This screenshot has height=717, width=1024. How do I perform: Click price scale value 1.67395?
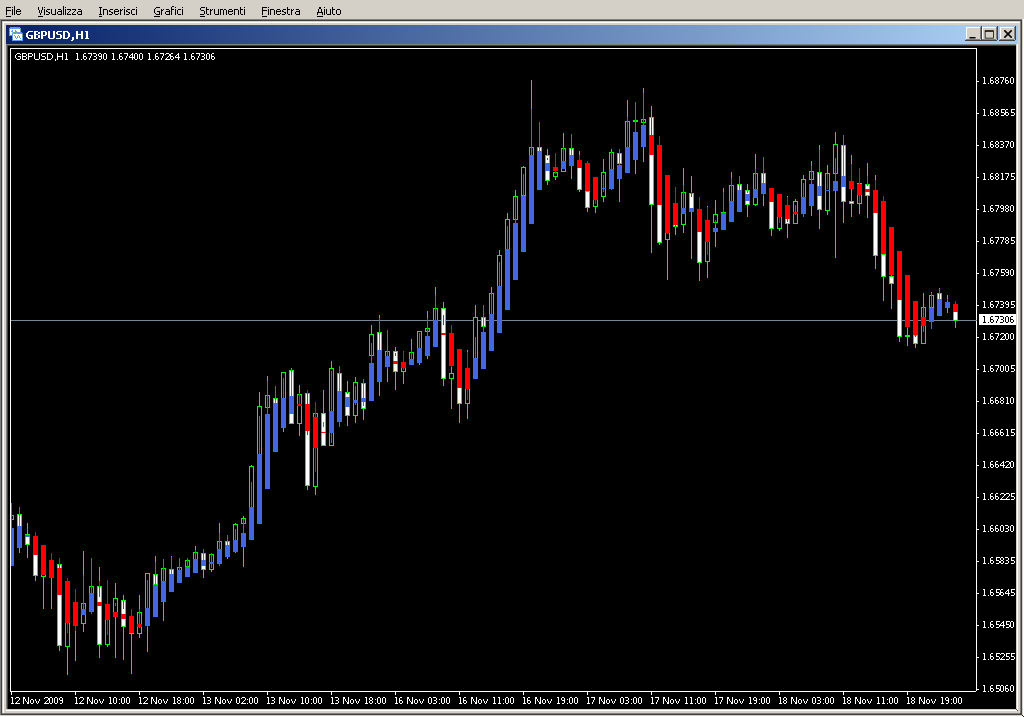click(x=999, y=305)
